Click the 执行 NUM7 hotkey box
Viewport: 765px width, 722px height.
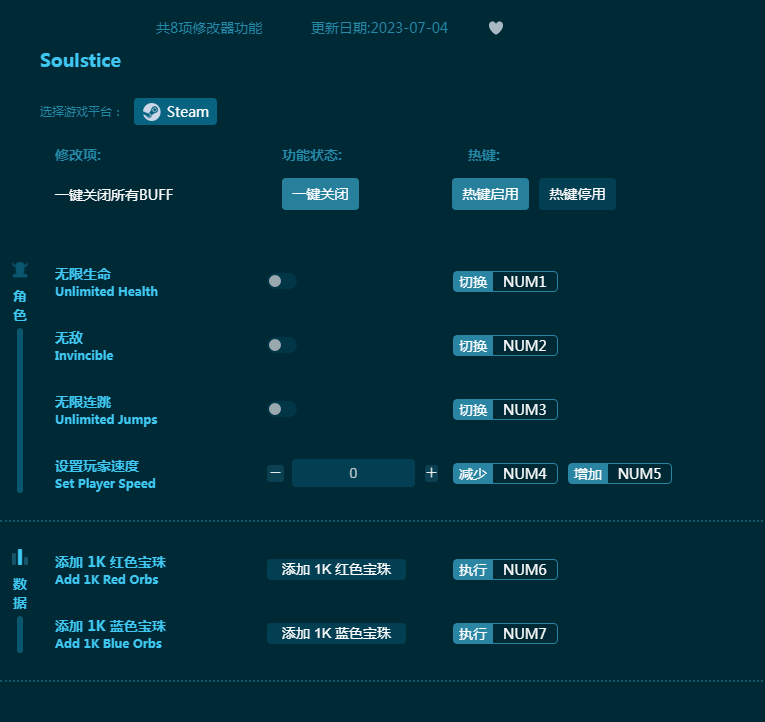[x=505, y=633]
